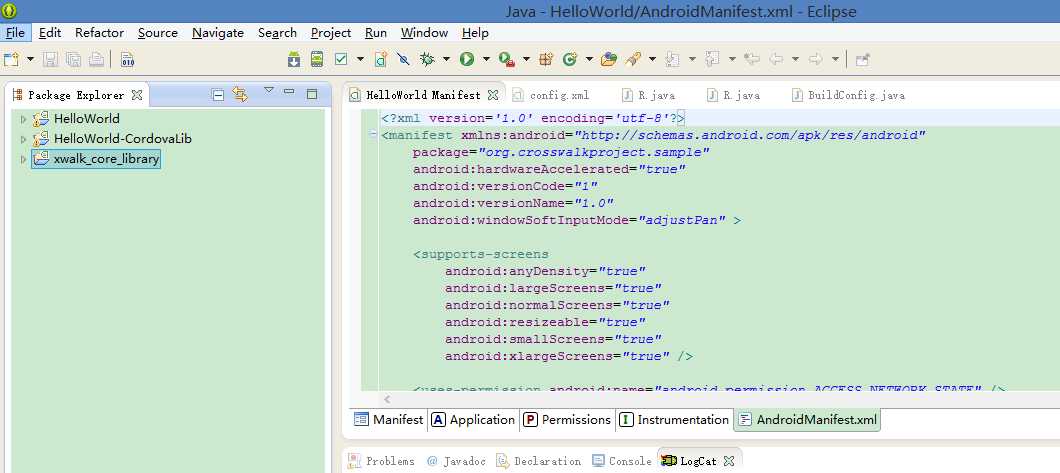This screenshot has height=473, width=1060.
Task: Switch to the Manifest form tab
Action: pos(389,420)
